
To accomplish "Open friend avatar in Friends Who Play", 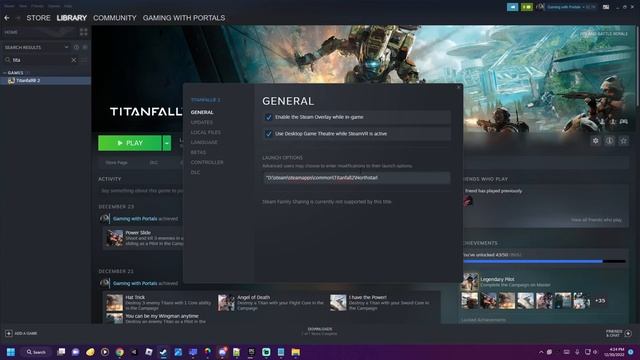I will coord(468,200).
